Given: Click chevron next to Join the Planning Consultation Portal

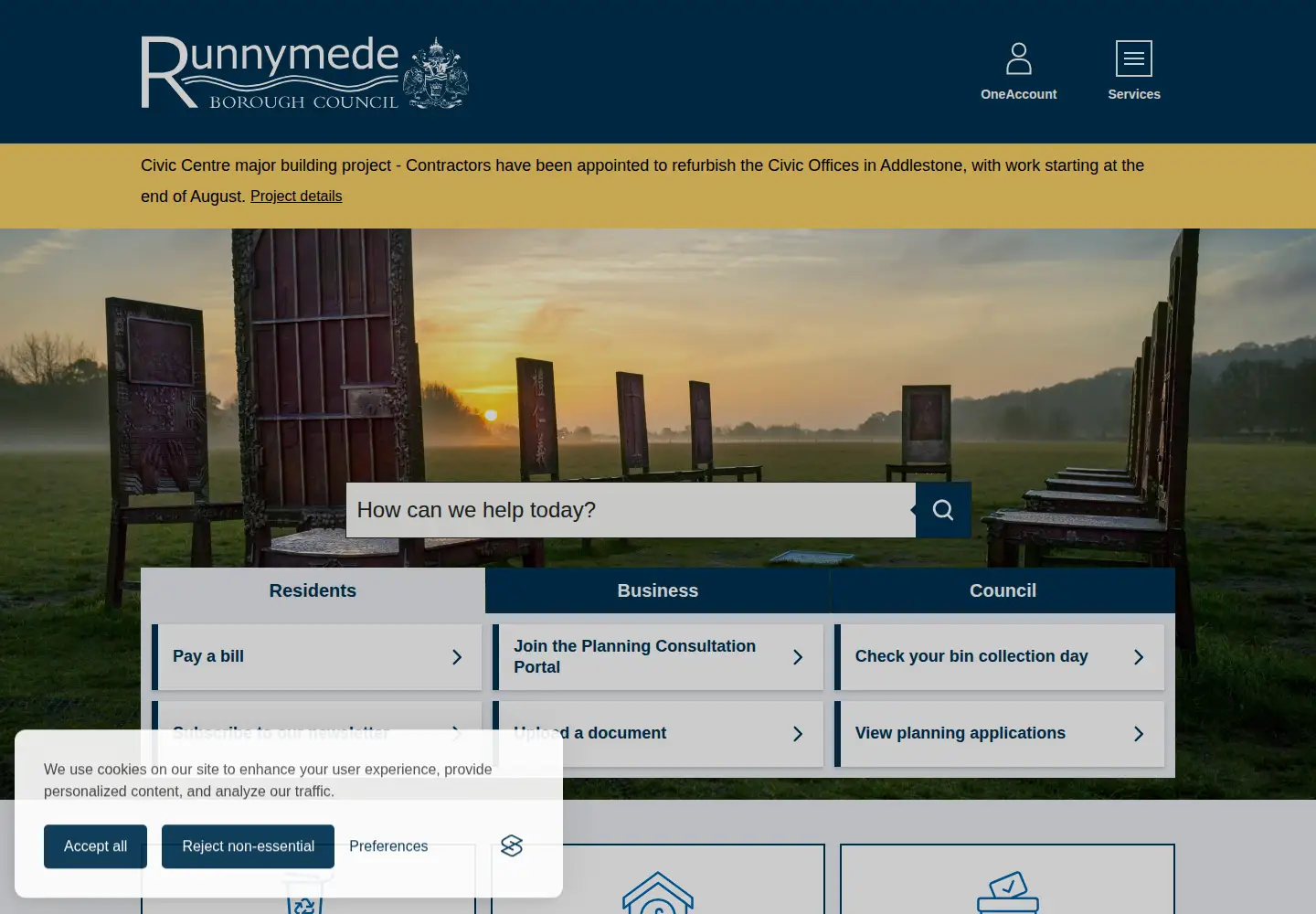Looking at the screenshot, I should pyautogui.click(x=798, y=657).
